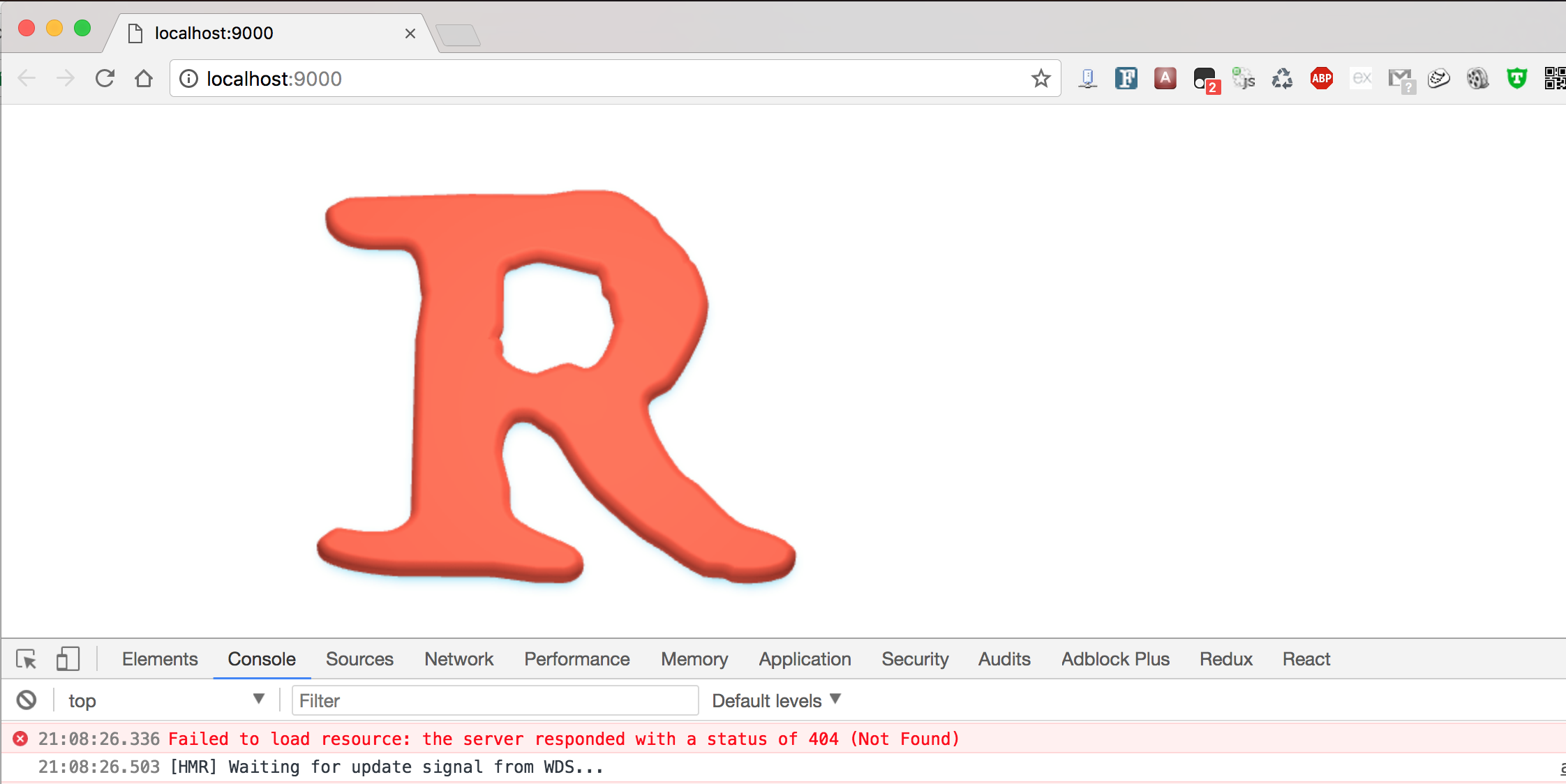Toggle the device toolbar emulation icon
Viewport: 1566px width, 784px height.
68,659
